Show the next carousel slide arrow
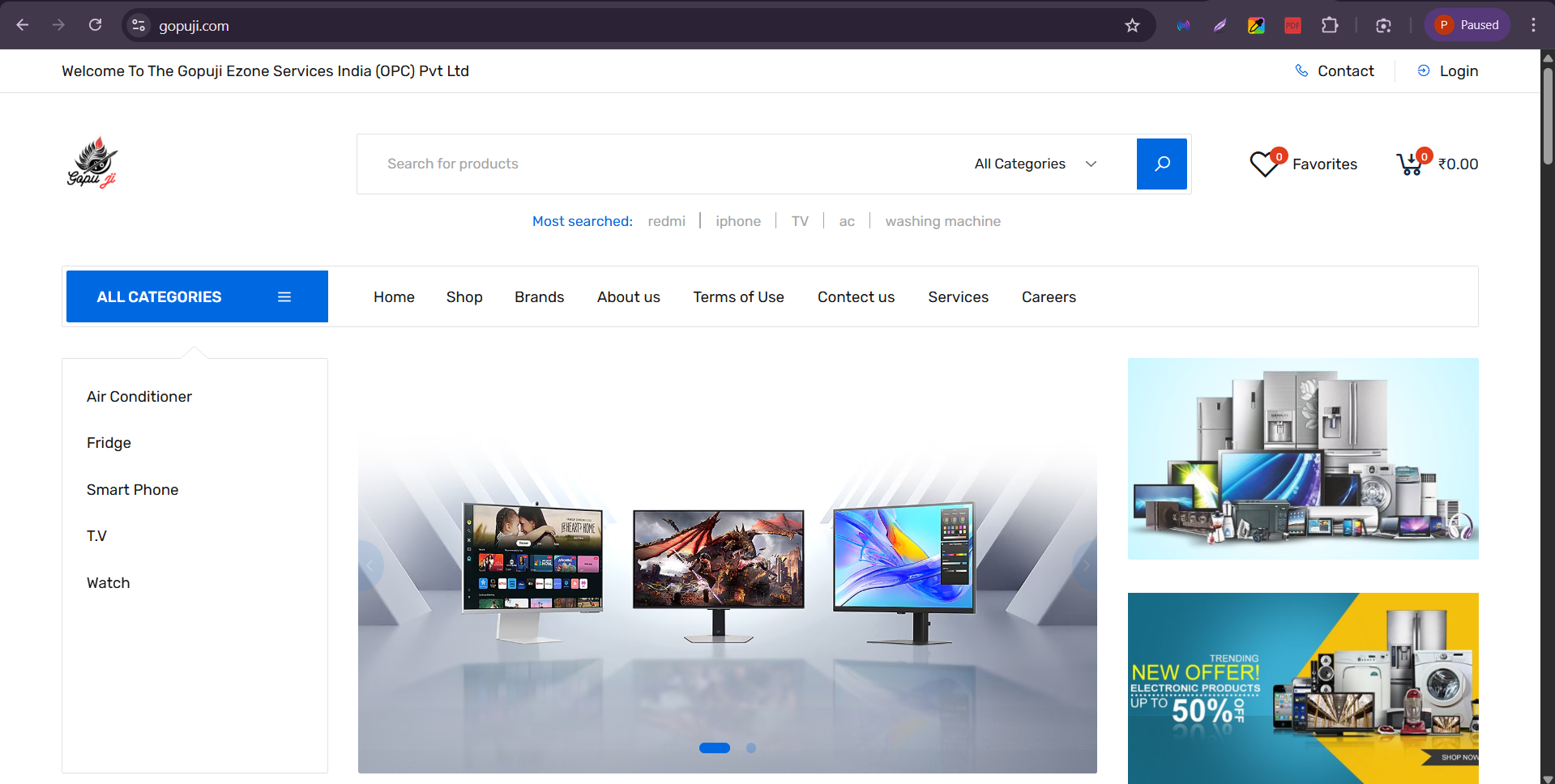 point(1085,565)
